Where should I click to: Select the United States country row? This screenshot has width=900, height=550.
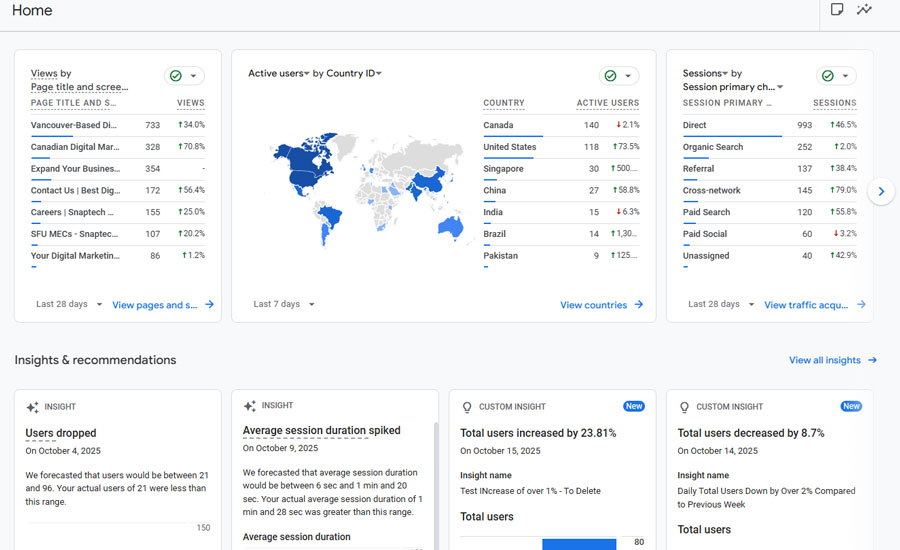click(561, 147)
